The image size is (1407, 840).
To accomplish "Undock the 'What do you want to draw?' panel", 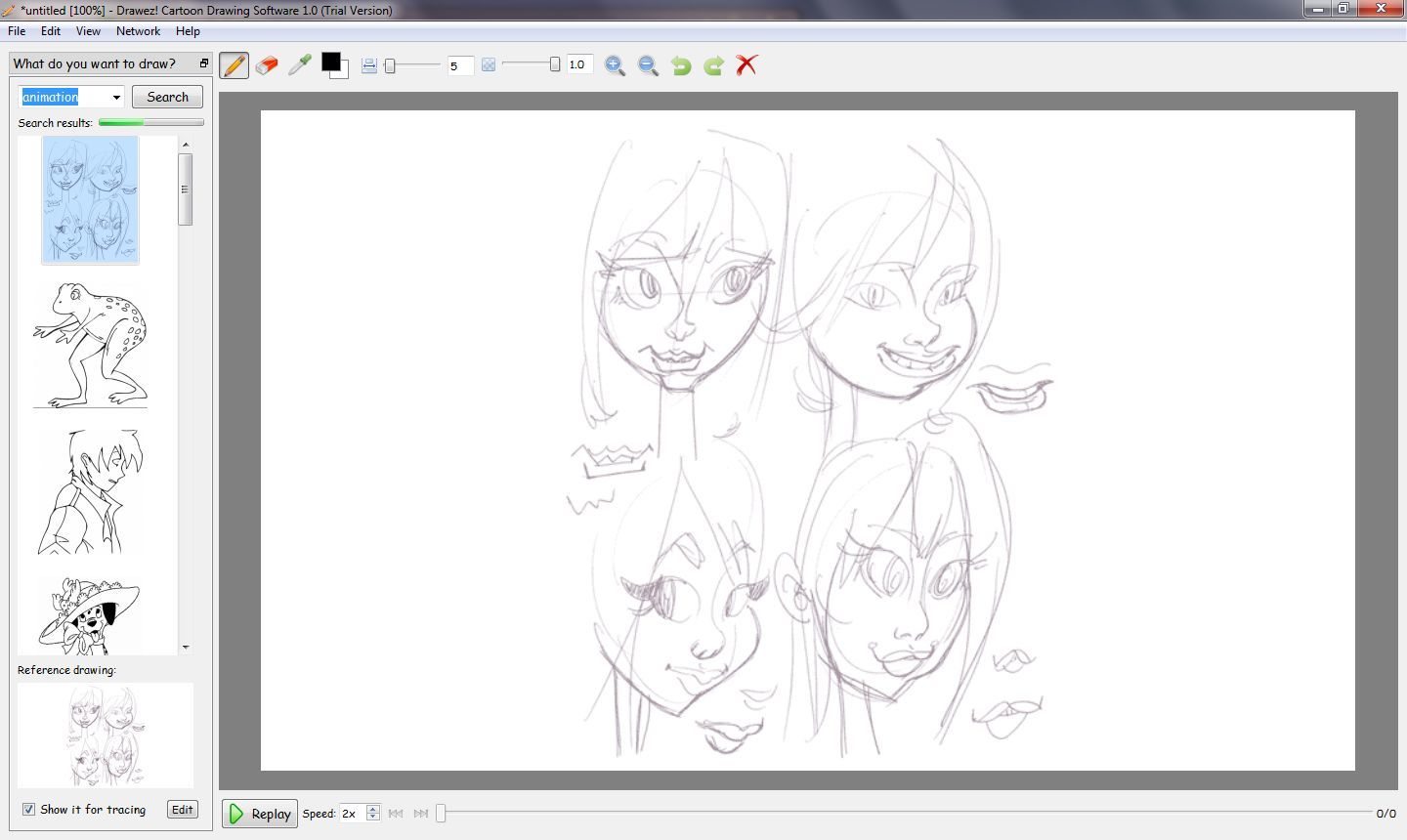I will [x=204, y=63].
